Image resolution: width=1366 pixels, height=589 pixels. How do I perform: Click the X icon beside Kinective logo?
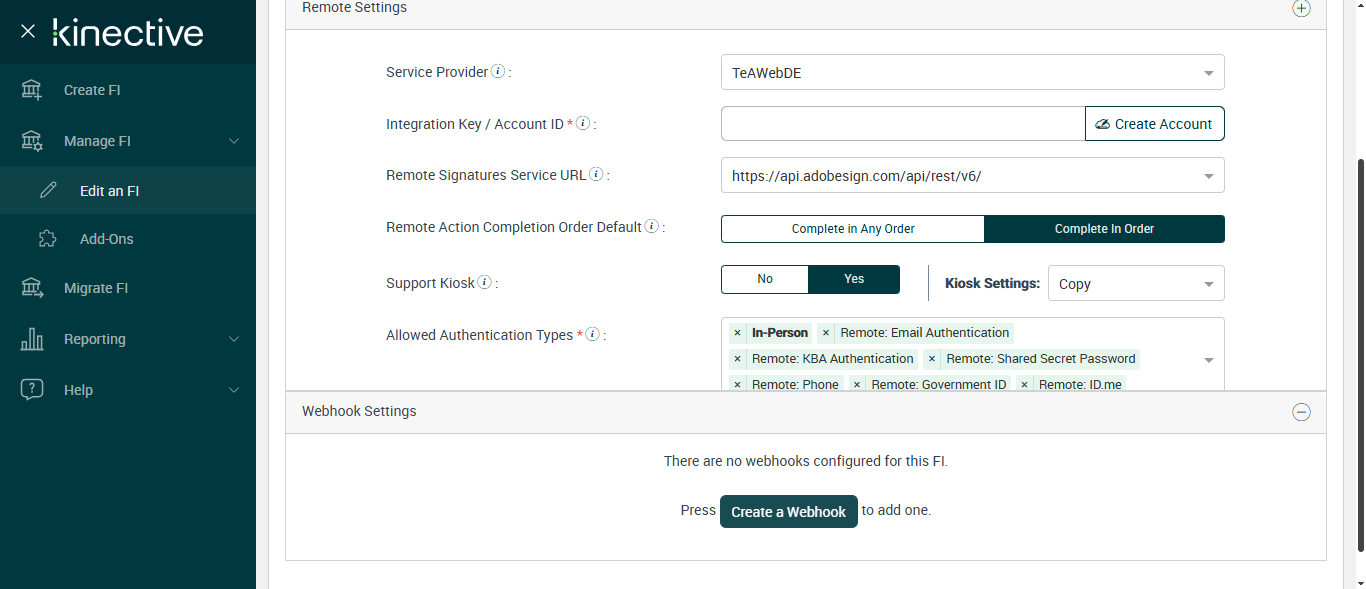28,31
